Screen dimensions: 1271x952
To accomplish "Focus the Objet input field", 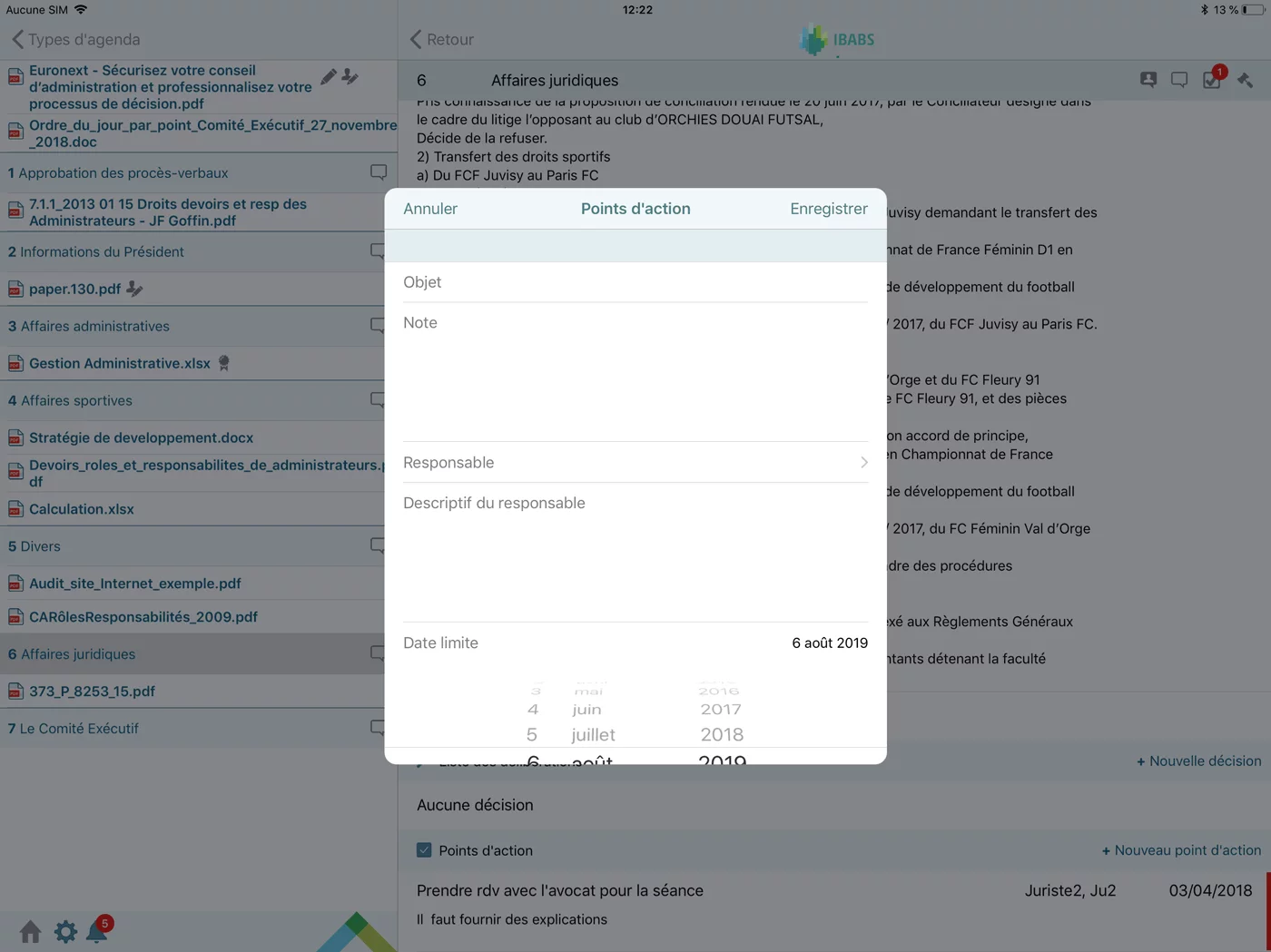I will pos(635,282).
